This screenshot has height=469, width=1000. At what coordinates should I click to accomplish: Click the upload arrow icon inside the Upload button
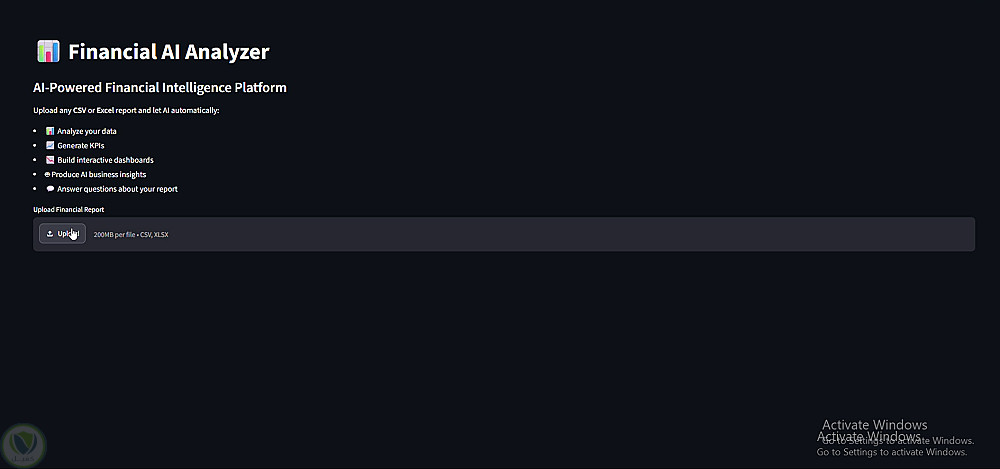50,234
